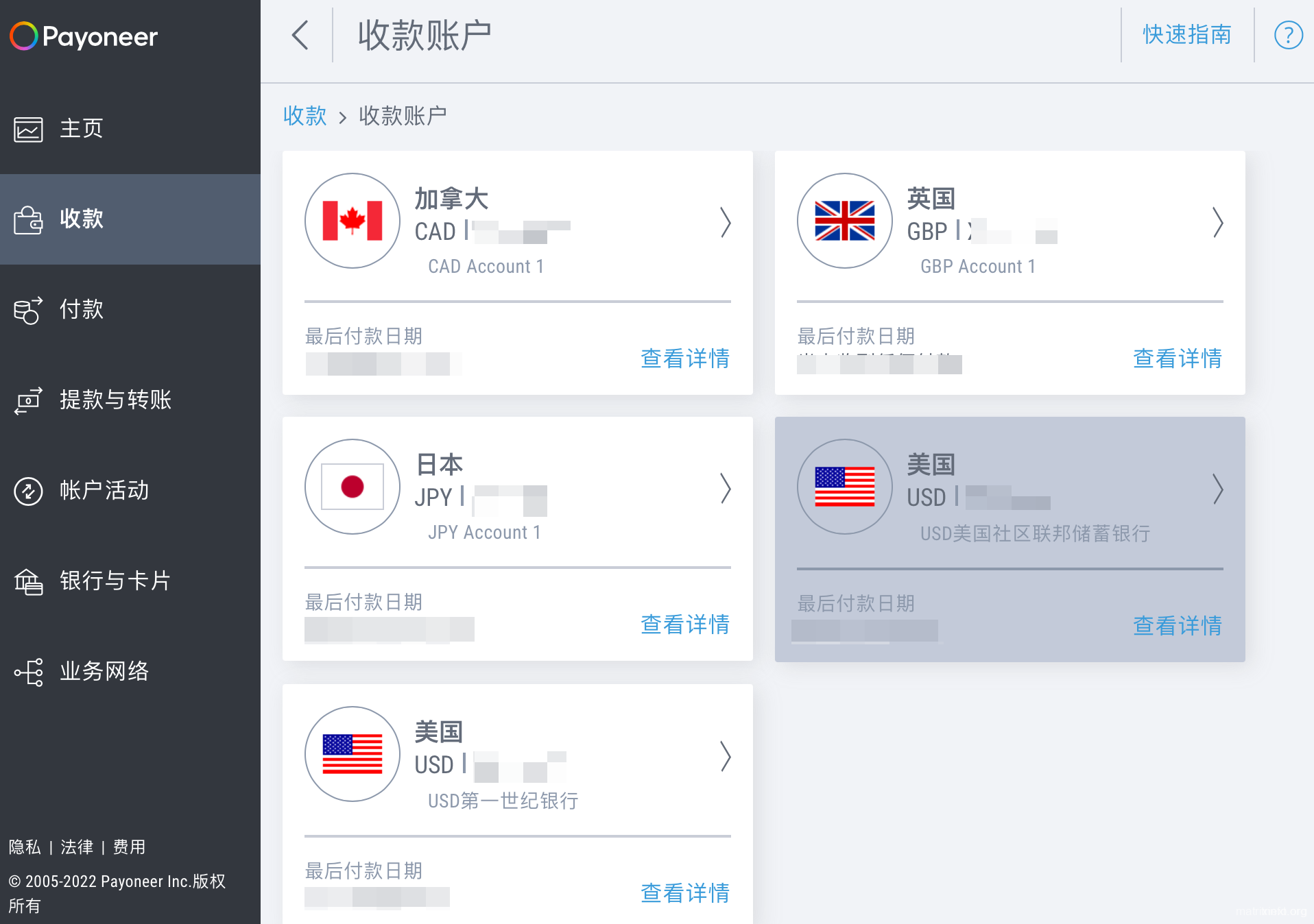Open 业务网络 sidebar item

point(130,672)
